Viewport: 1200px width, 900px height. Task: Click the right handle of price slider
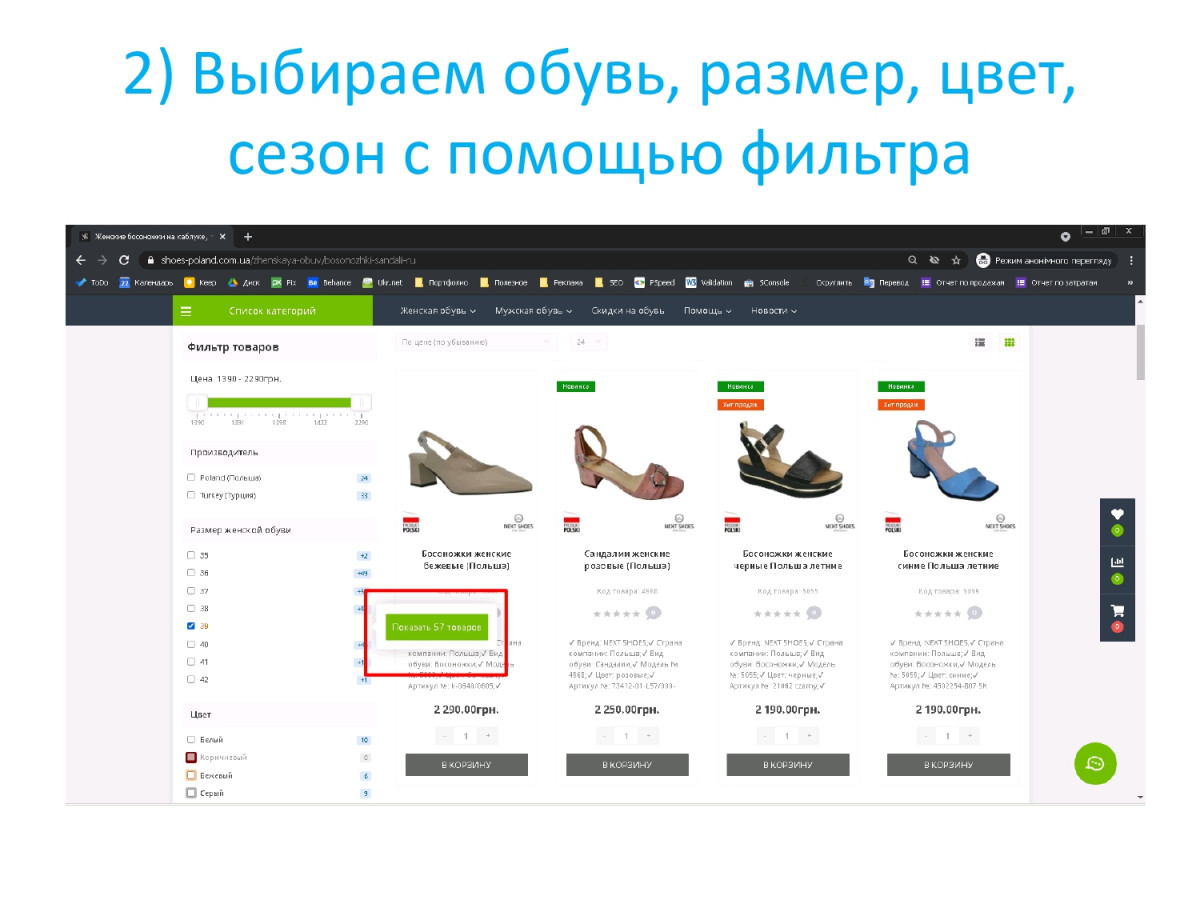(x=361, y=402)
